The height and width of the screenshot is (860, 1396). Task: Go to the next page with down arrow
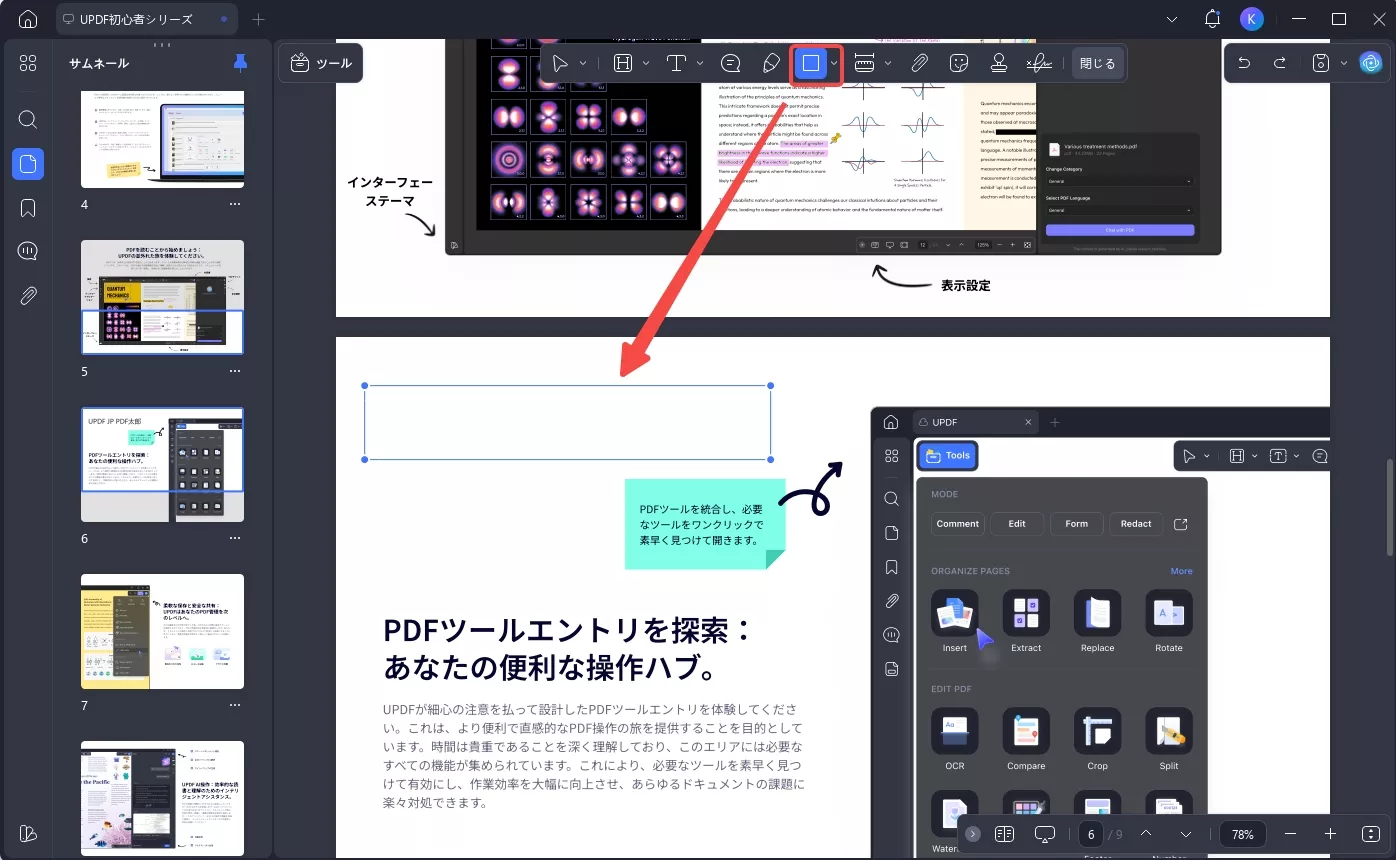[x=1186, y=834]
